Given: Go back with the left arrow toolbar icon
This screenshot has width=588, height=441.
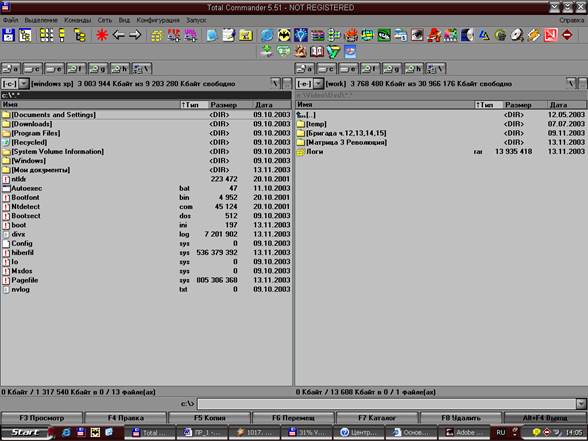Looking at the screenshot, I should (118, 35).
